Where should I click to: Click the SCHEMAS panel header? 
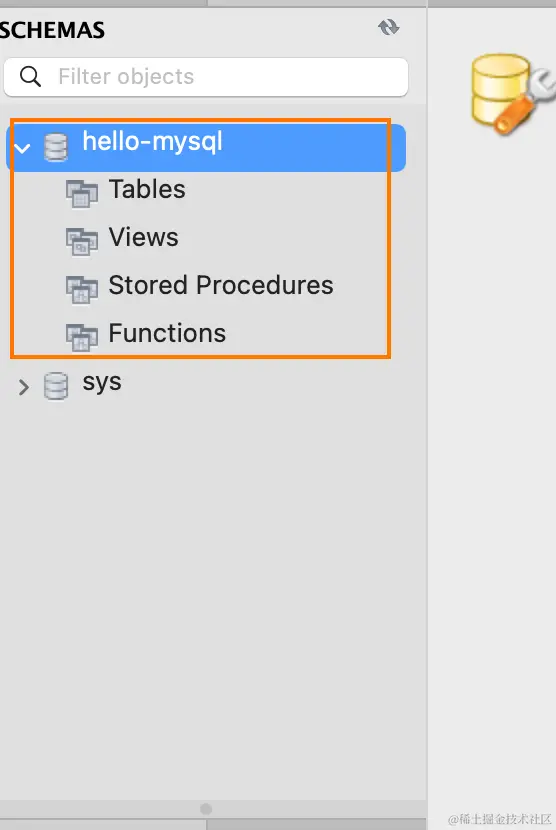[x=52, y=30]
